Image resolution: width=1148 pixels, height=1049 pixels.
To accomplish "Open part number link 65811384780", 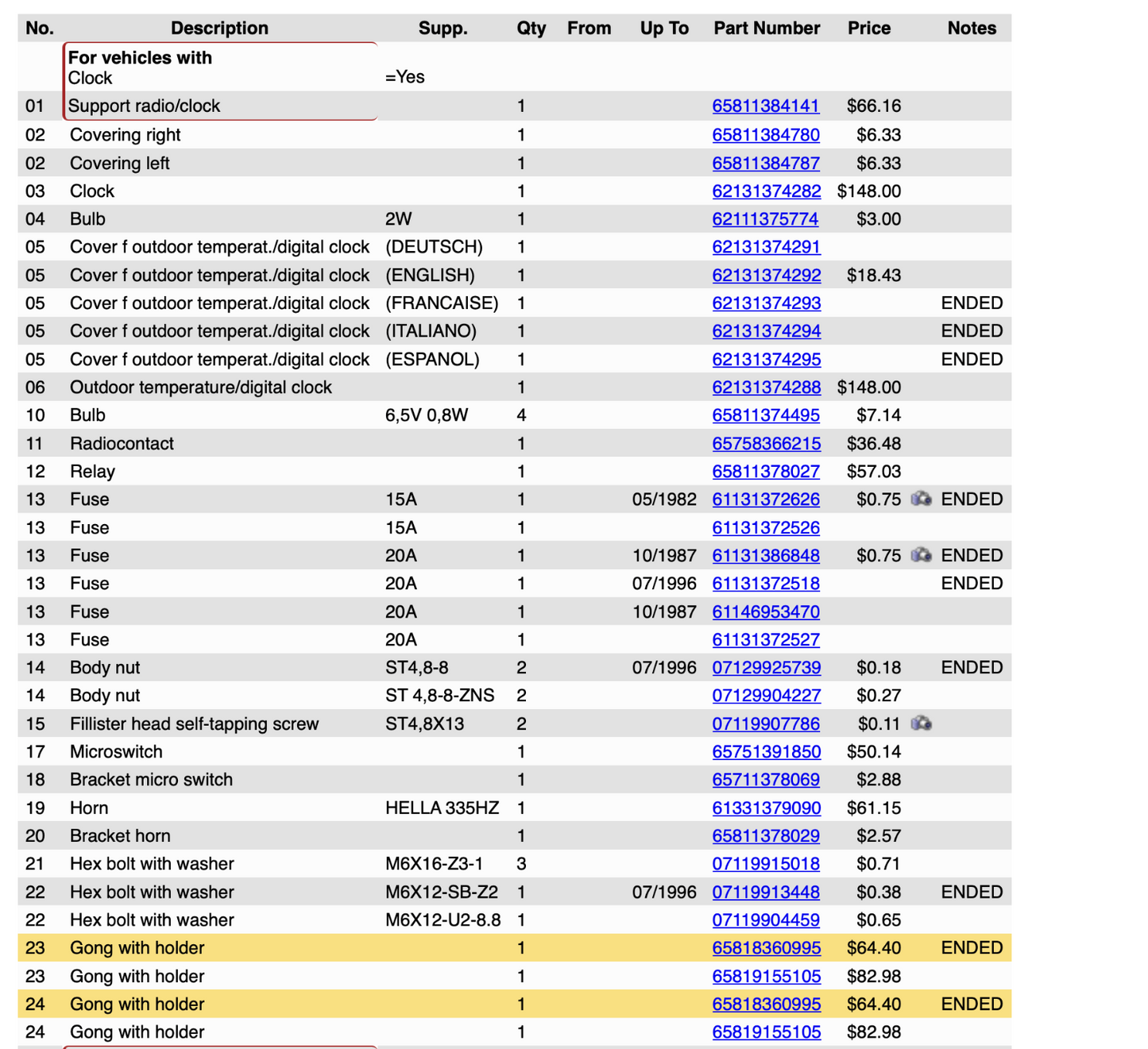I will tap(766, 135).
